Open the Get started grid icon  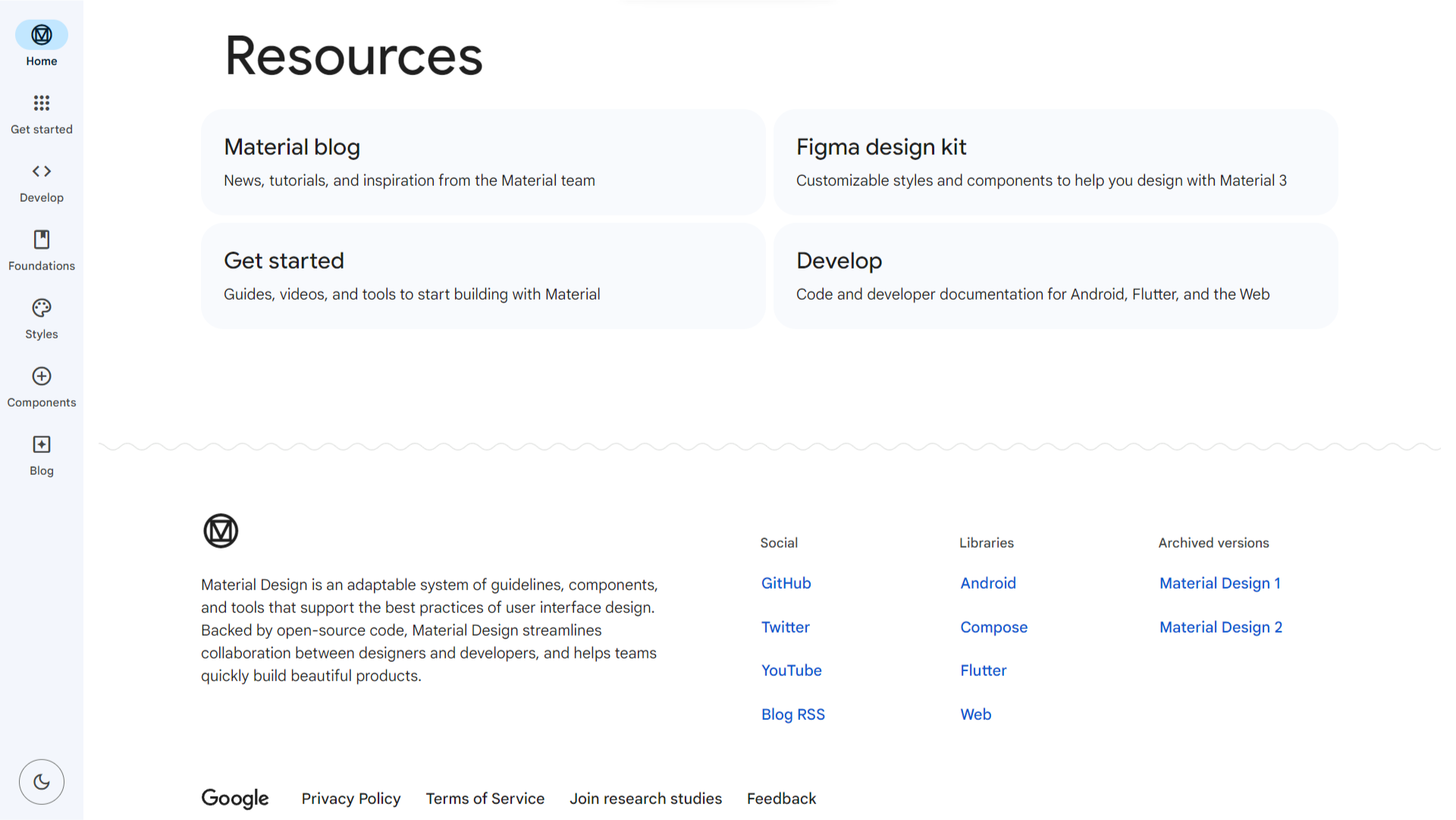(42, 103)
